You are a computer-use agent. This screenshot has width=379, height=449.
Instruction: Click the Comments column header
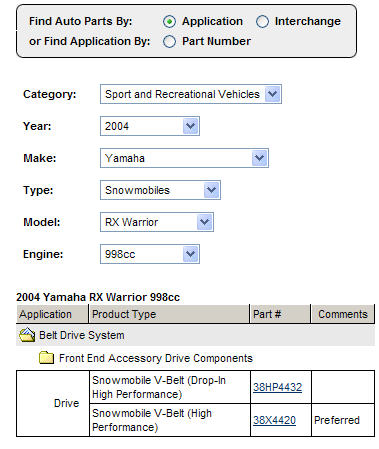[343, 314]
